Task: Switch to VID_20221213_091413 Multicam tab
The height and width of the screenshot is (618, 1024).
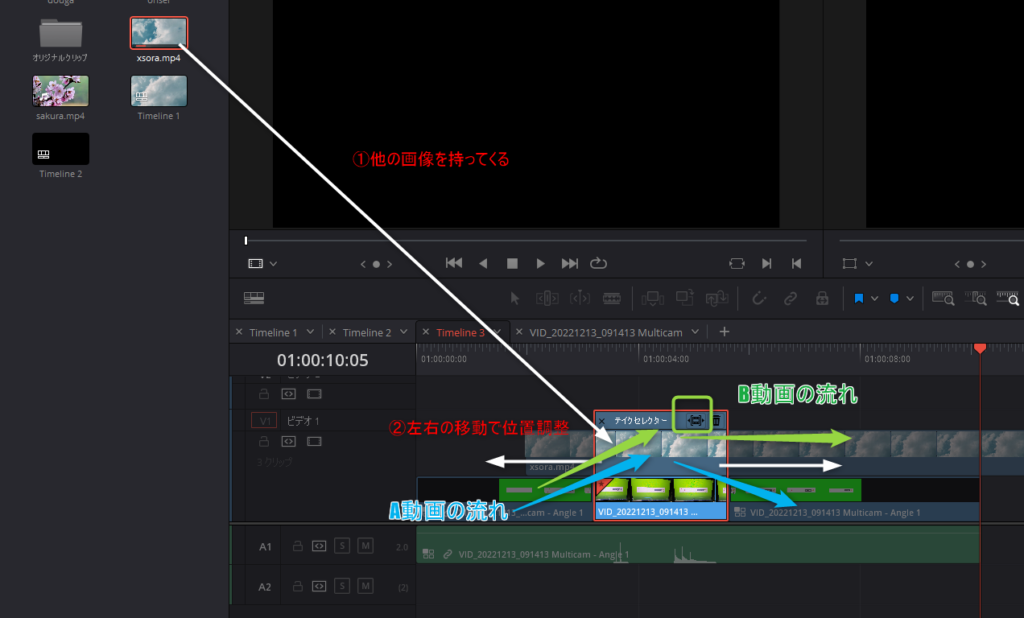Action: (606, 333)
